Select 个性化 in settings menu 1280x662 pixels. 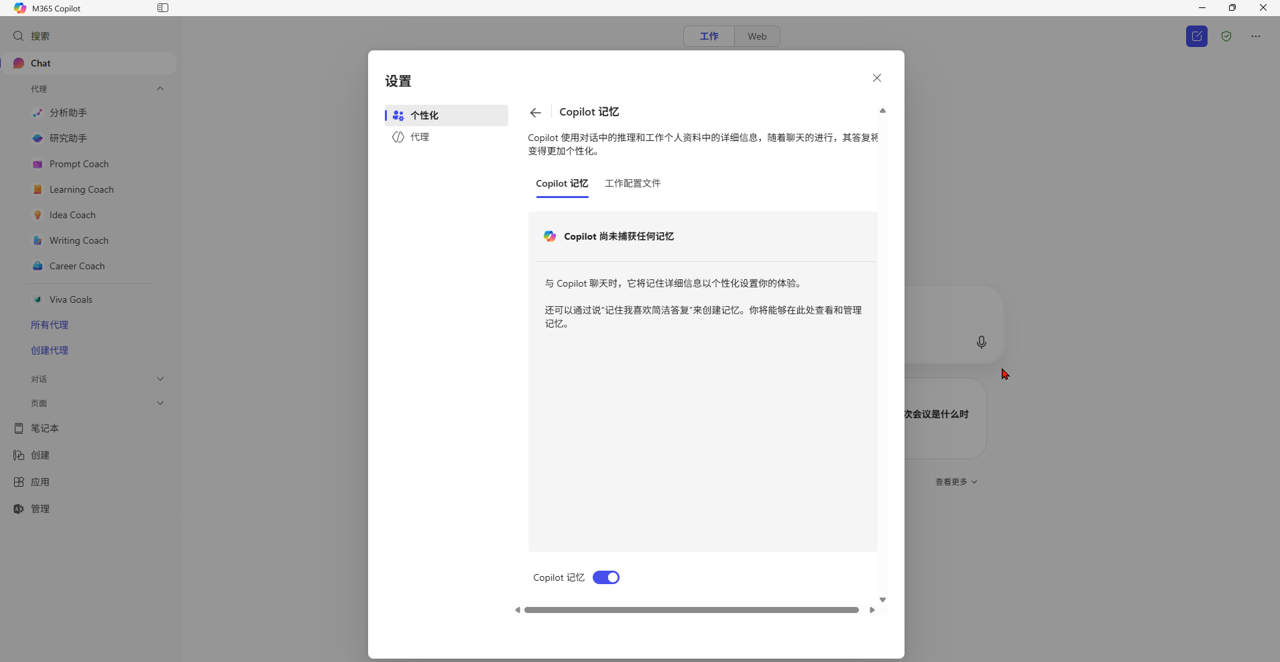[x=447, y=115]
